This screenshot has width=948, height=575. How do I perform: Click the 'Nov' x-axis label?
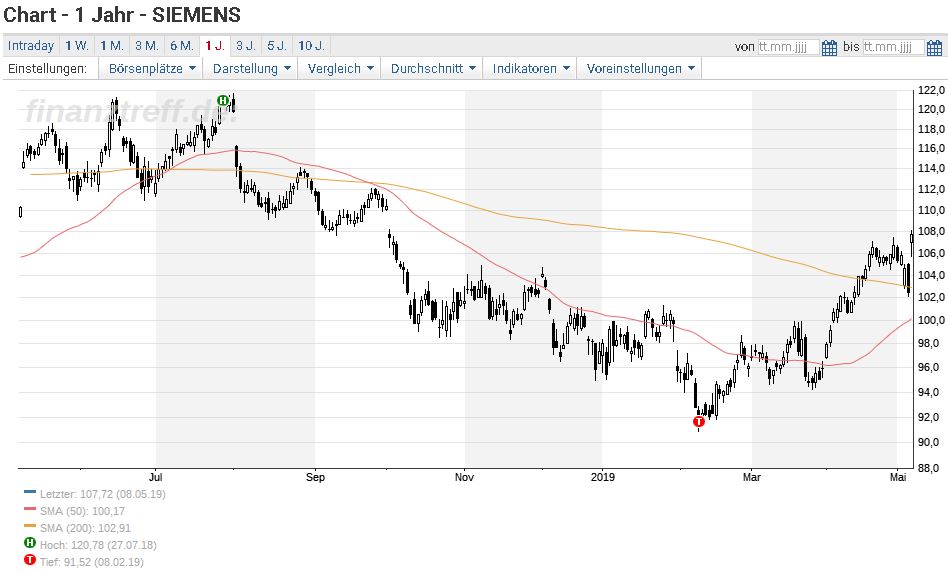coord(464,477)
